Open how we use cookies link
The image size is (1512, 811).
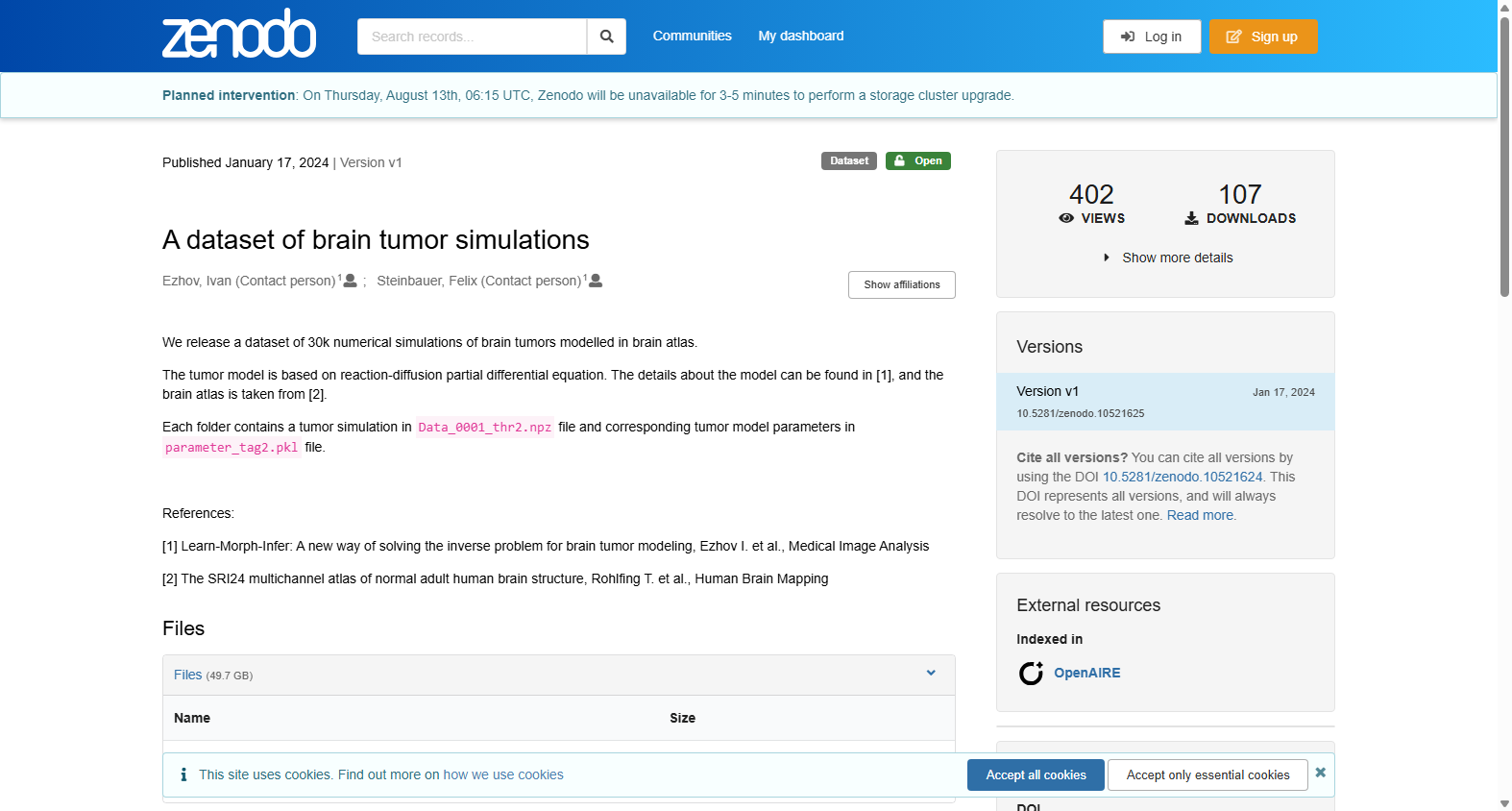[503, 774]
